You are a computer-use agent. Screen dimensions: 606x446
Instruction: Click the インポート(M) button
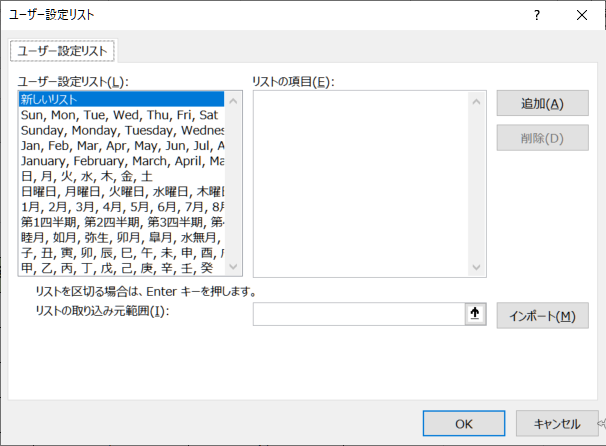[x=542, y=316]
